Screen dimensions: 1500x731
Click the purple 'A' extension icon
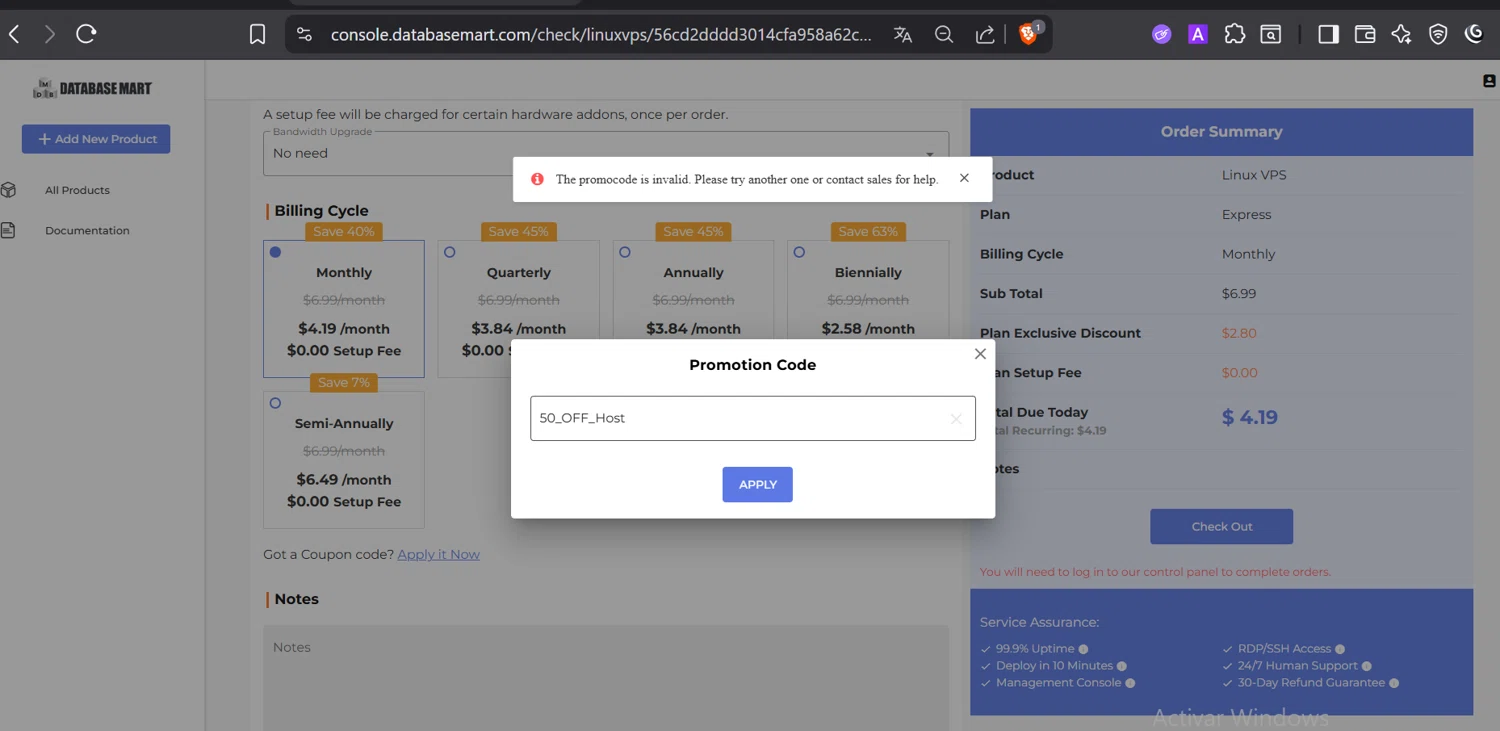pos(1197,34)
